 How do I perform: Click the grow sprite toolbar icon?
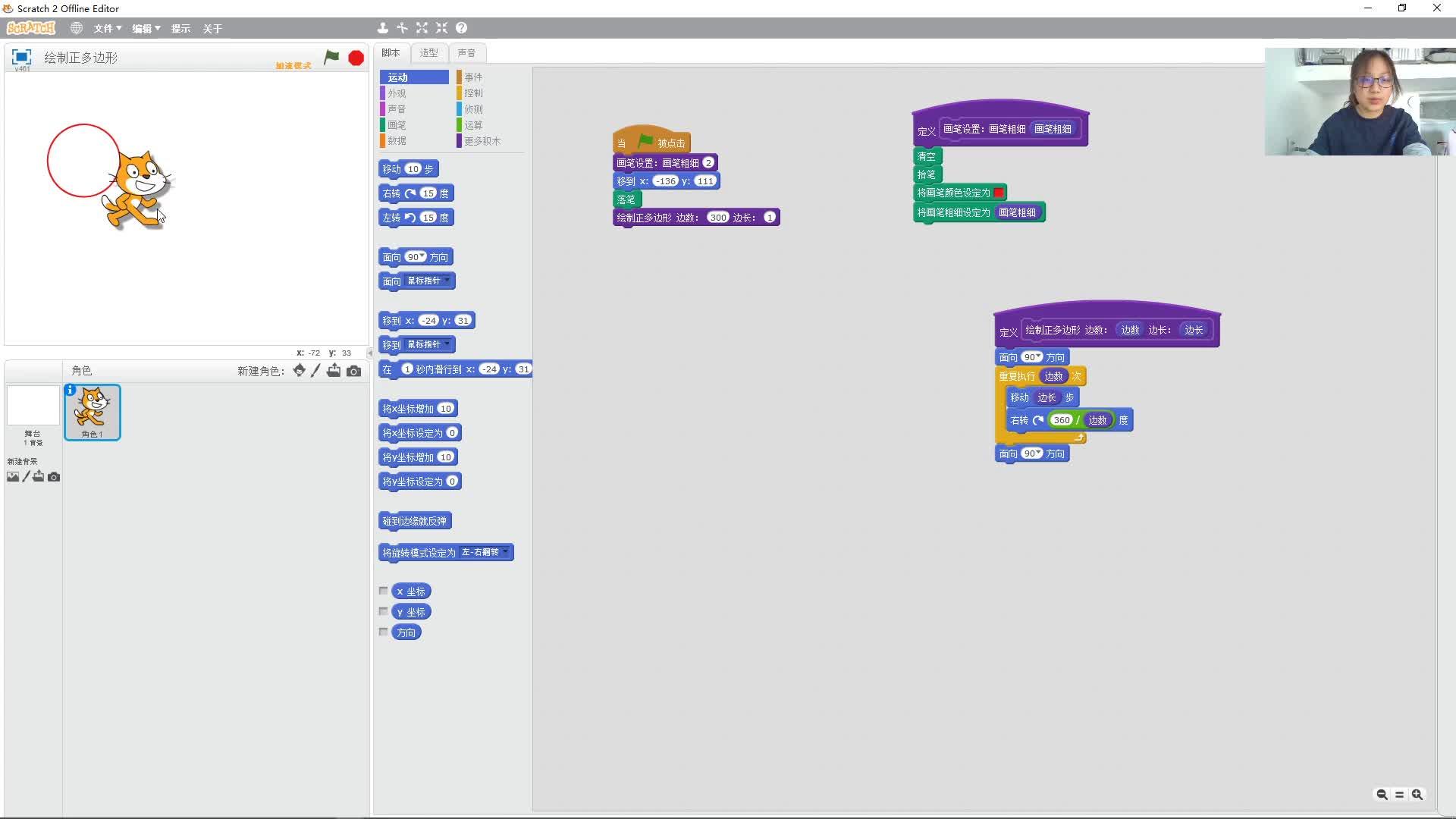pos(422,27)
